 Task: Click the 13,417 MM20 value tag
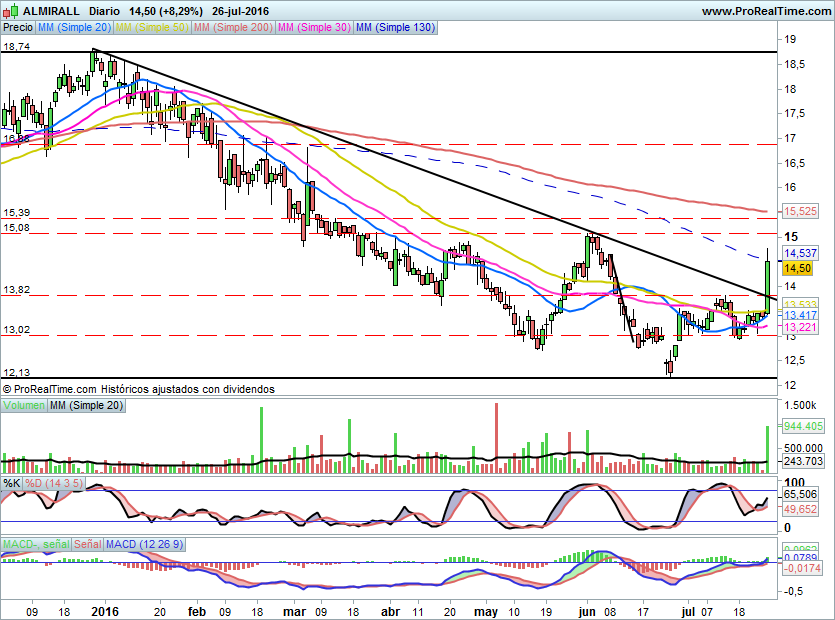pyautogui.click(x=800, y=315)
